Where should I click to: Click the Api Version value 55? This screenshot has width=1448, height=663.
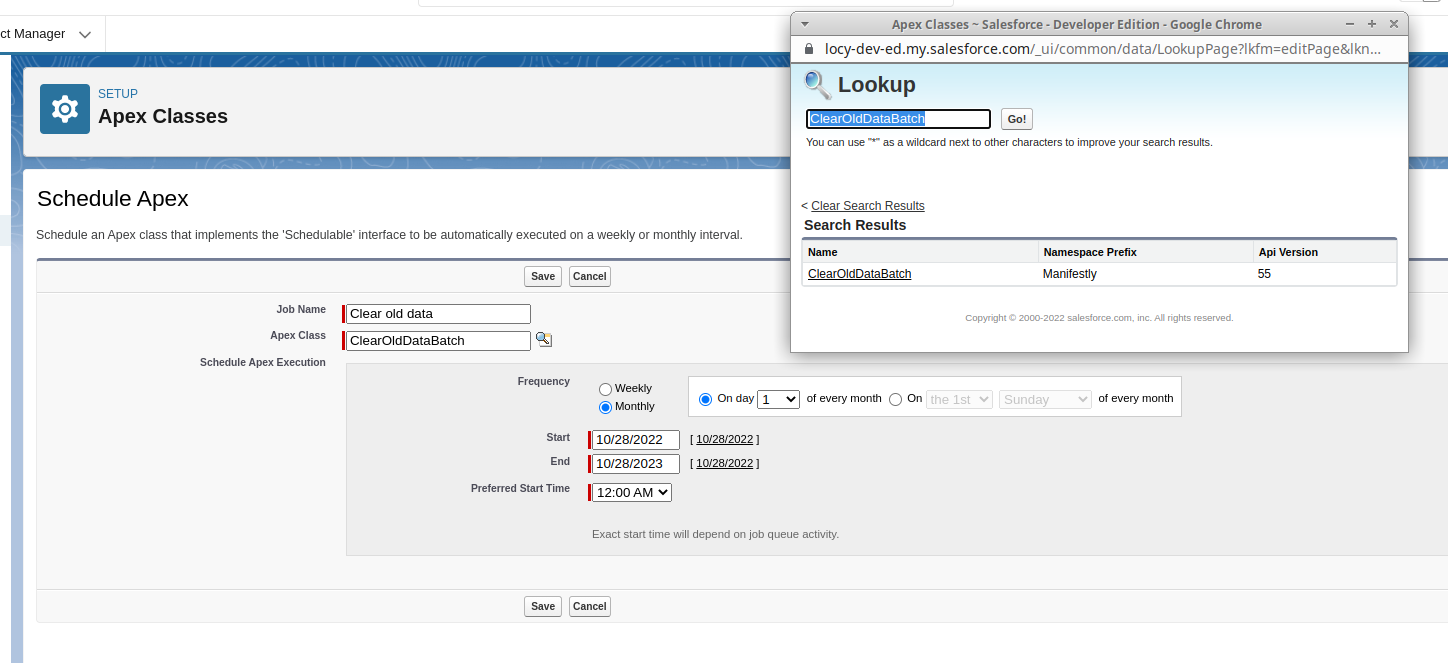1265,274
